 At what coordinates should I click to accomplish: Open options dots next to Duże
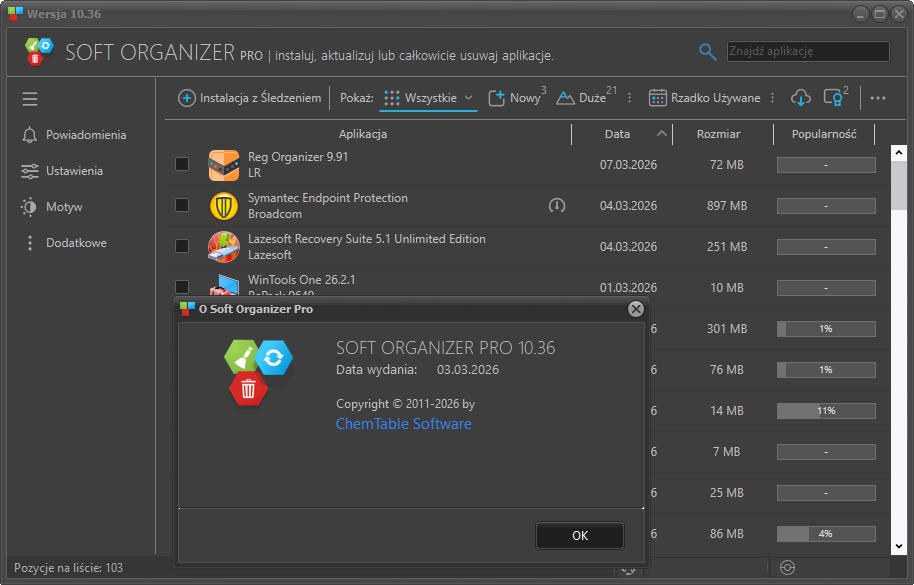pos(629,98)
